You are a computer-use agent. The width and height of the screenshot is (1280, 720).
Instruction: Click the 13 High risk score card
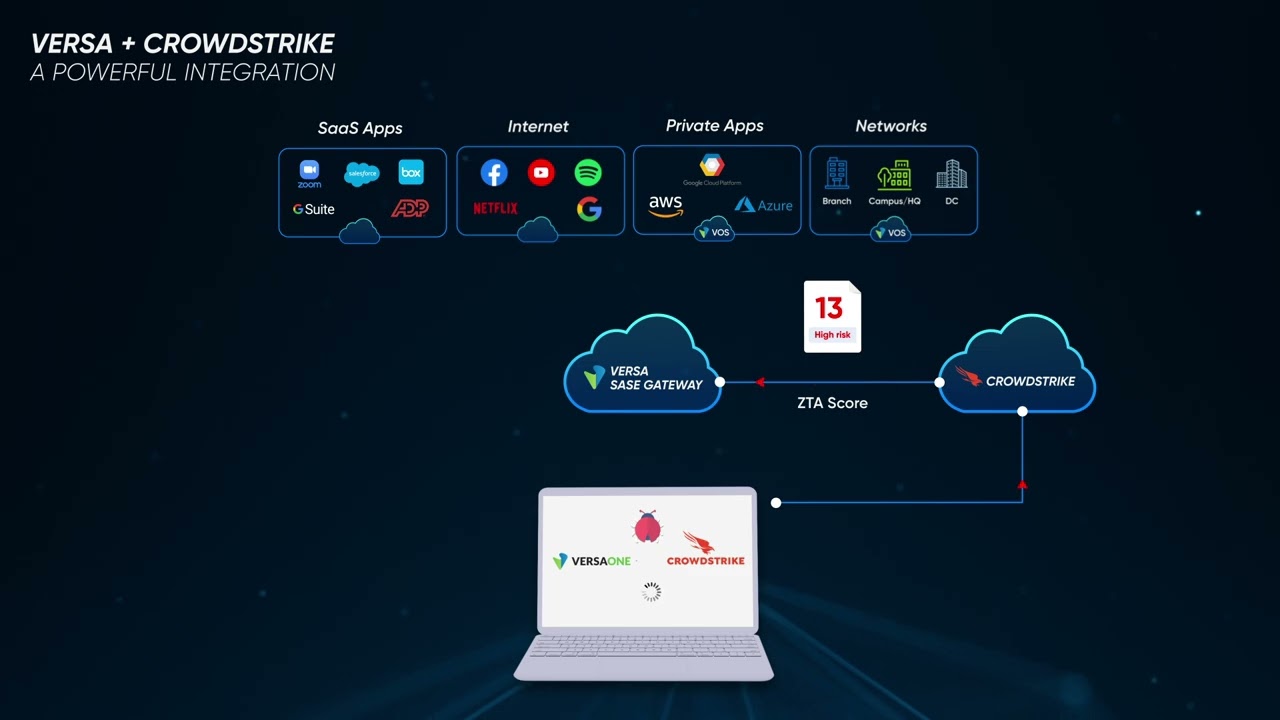coord(832,316)
